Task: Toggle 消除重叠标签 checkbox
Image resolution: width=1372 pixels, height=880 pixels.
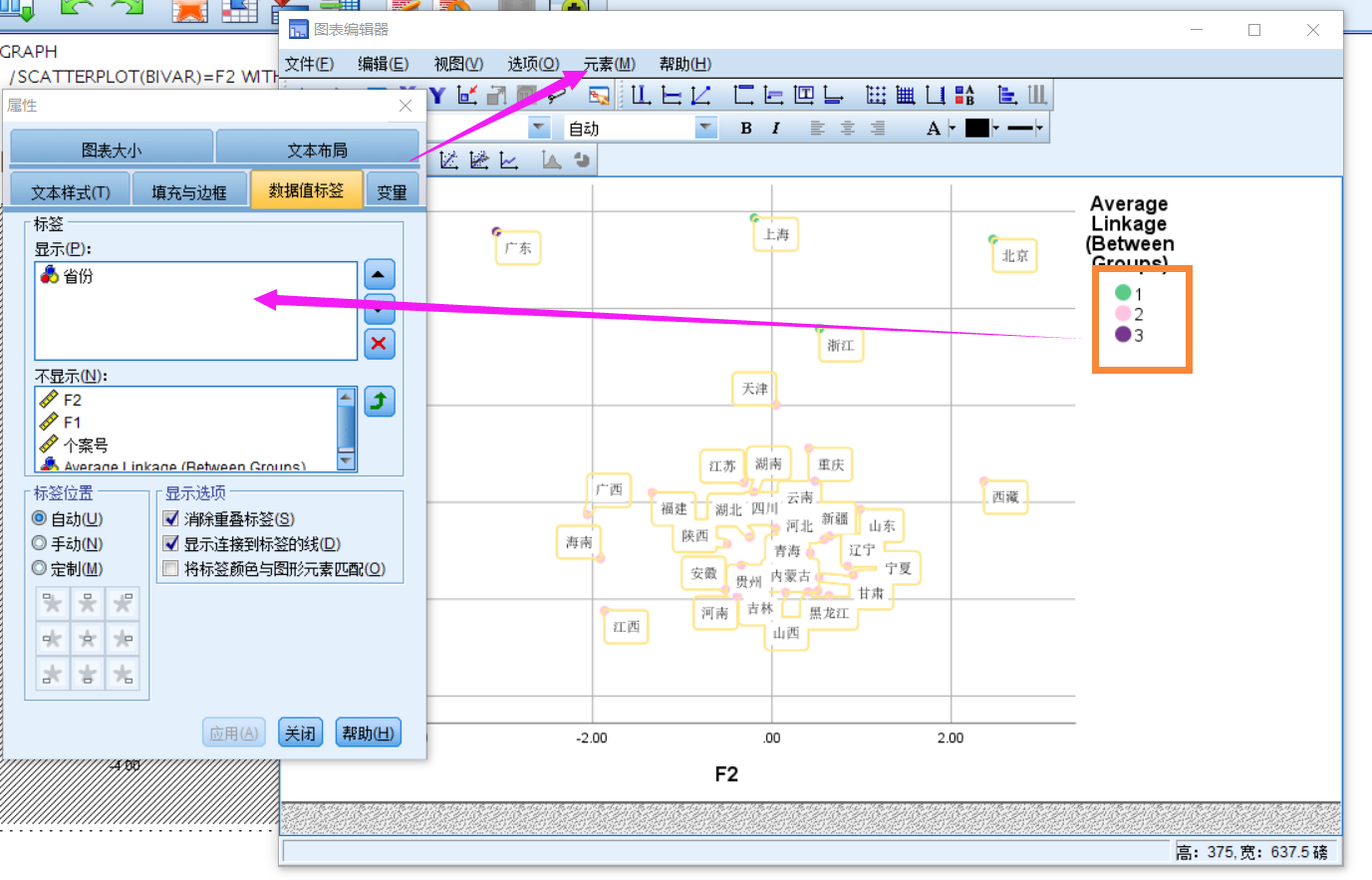Action: pos(171,518)
